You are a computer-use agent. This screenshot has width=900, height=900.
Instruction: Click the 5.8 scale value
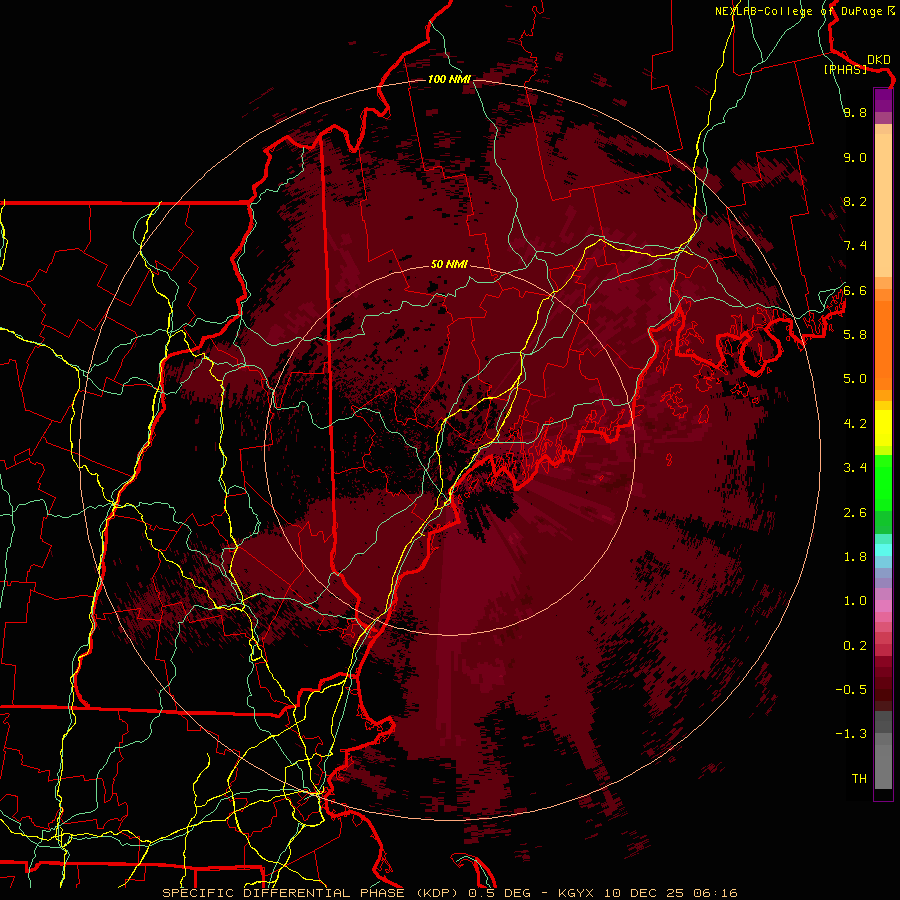(x=855, y=335)
